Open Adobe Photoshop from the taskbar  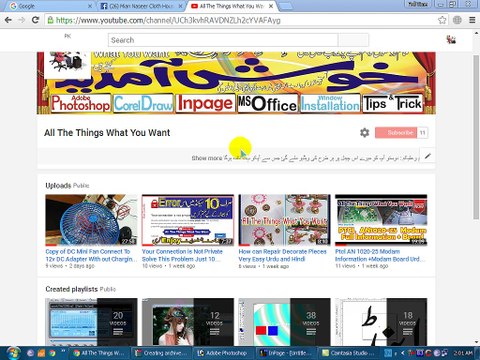point(223,353)
